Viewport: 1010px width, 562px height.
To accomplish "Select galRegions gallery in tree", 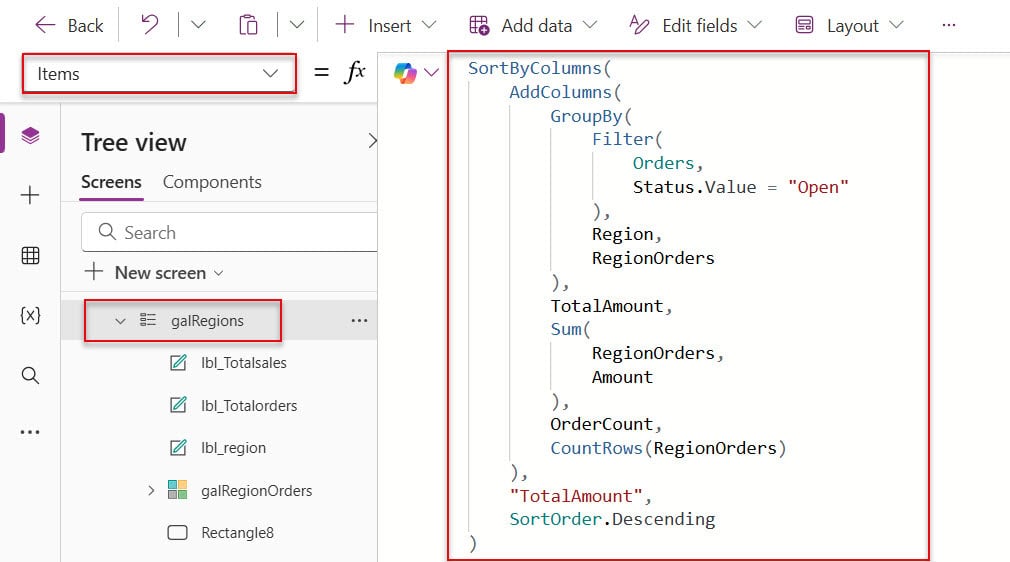I will [207, 320].
